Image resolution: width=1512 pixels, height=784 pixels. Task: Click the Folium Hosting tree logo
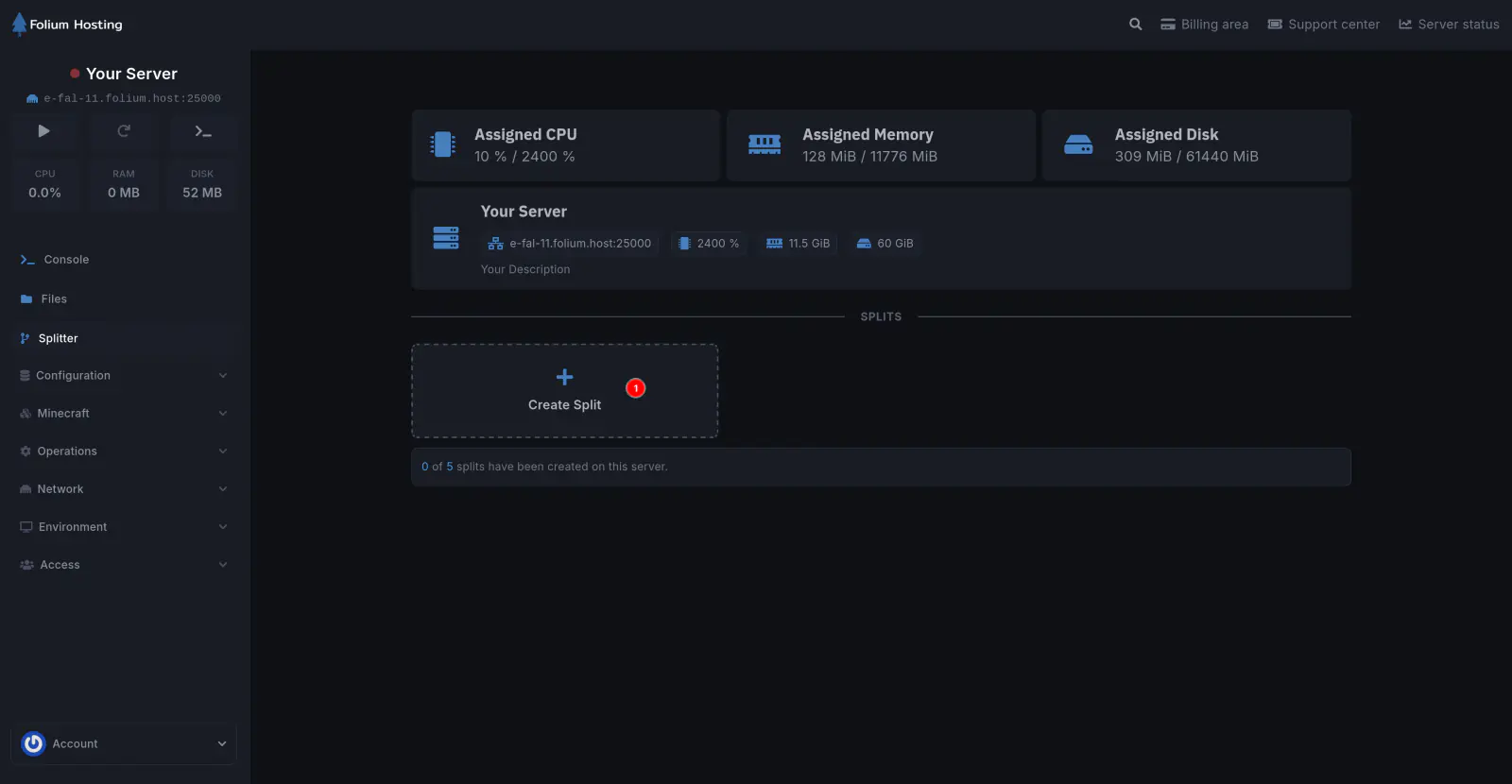[x=19, y=25]
